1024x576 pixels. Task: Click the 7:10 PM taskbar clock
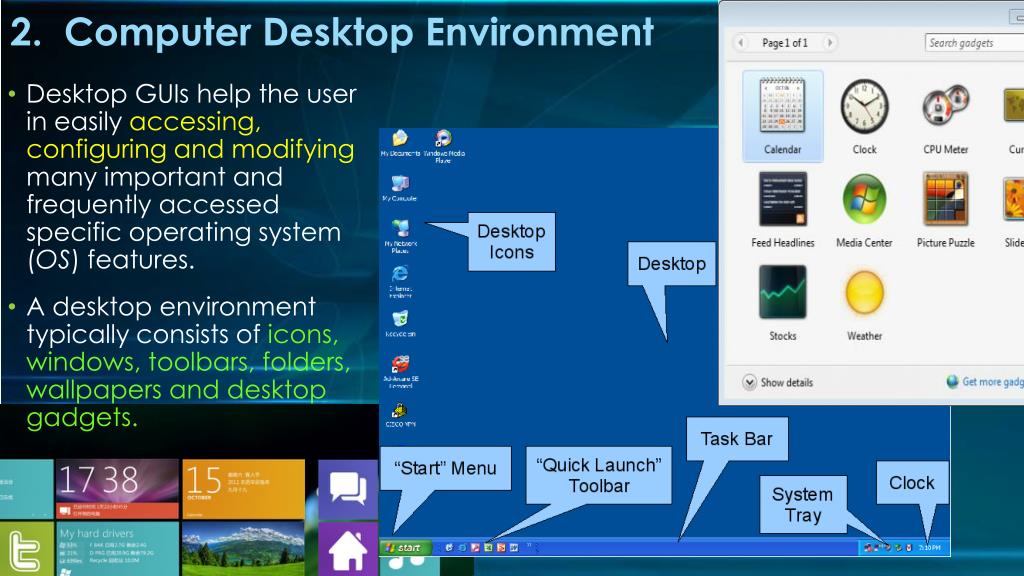[930, 548]
